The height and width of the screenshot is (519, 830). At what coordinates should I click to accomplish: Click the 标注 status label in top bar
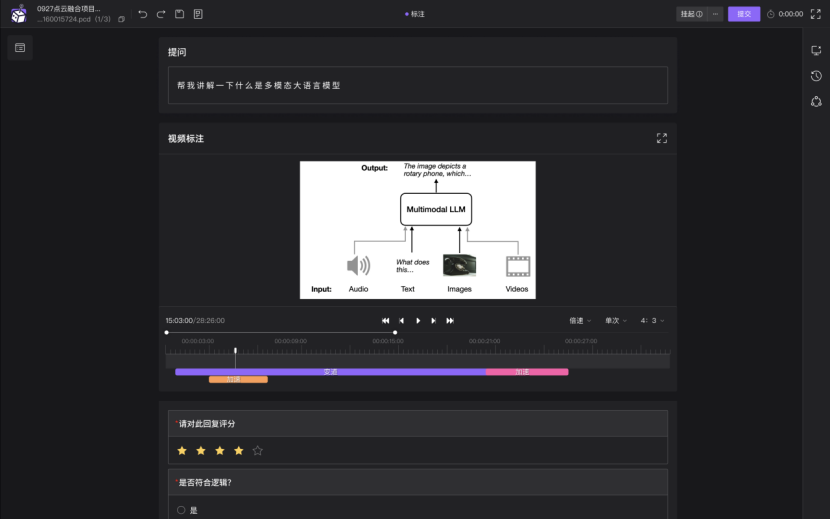(414, 14)
